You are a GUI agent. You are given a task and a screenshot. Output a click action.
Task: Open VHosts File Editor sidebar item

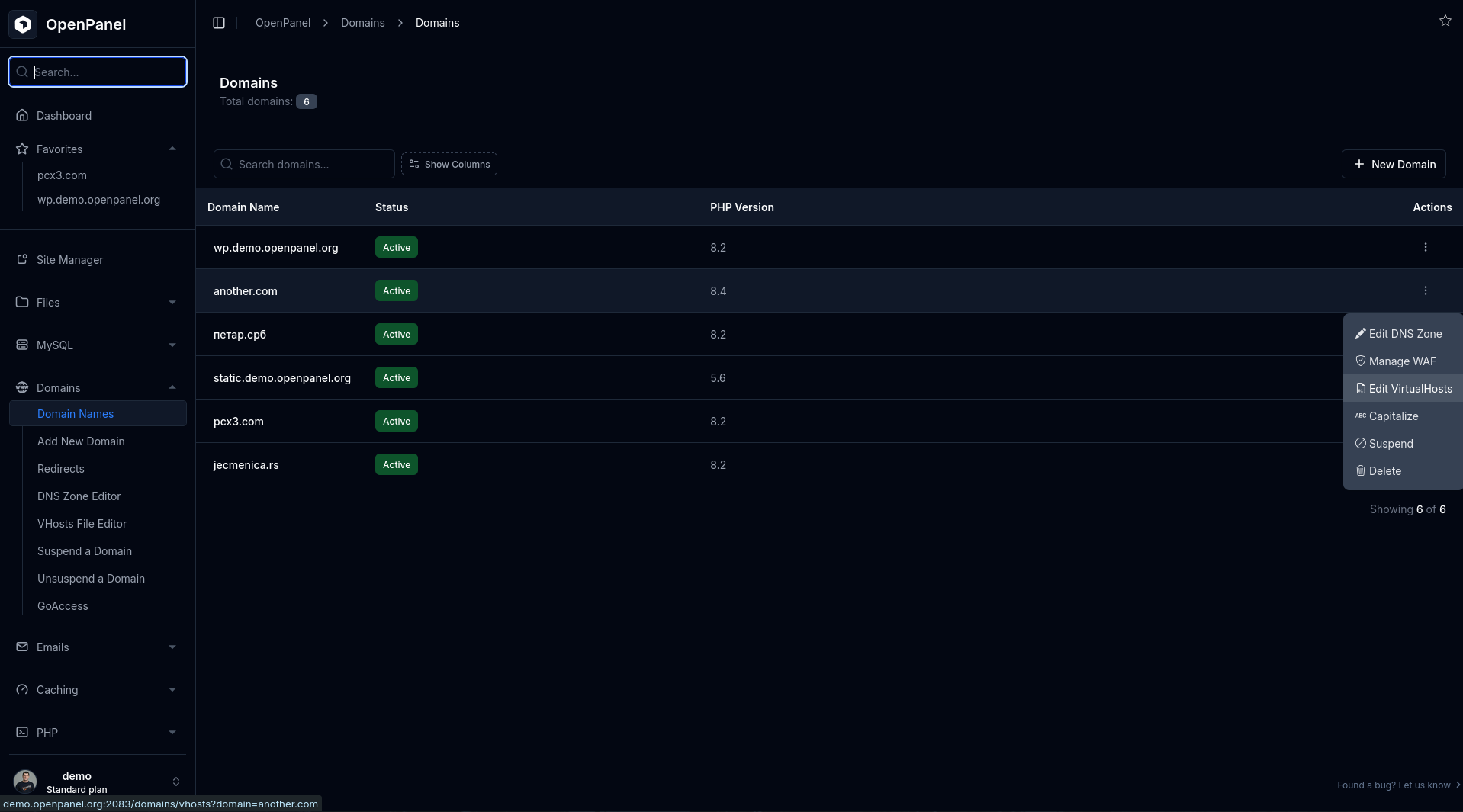82,524
